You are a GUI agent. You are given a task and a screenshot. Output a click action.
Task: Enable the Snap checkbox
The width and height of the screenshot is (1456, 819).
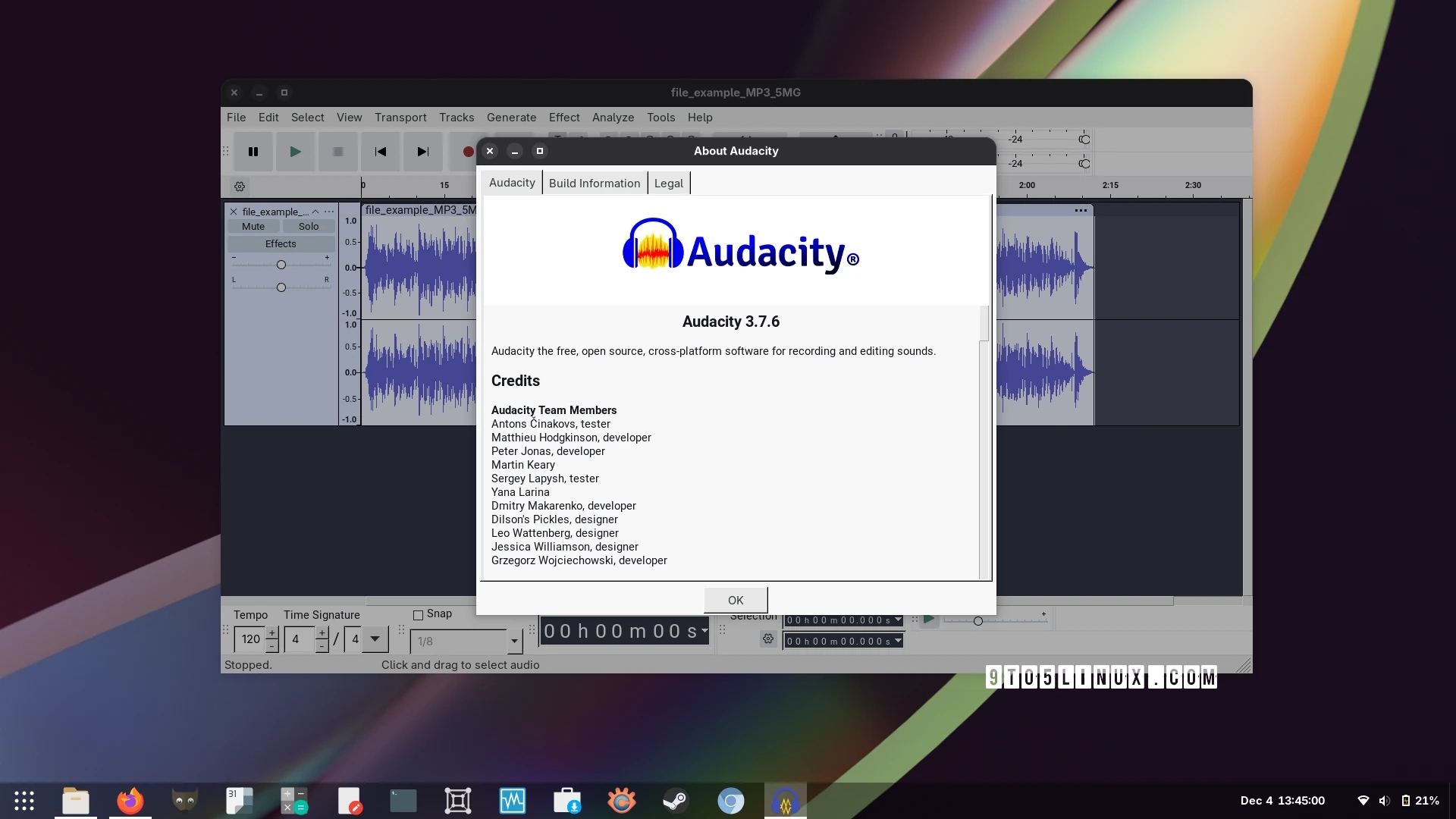[x=418, y=614]
